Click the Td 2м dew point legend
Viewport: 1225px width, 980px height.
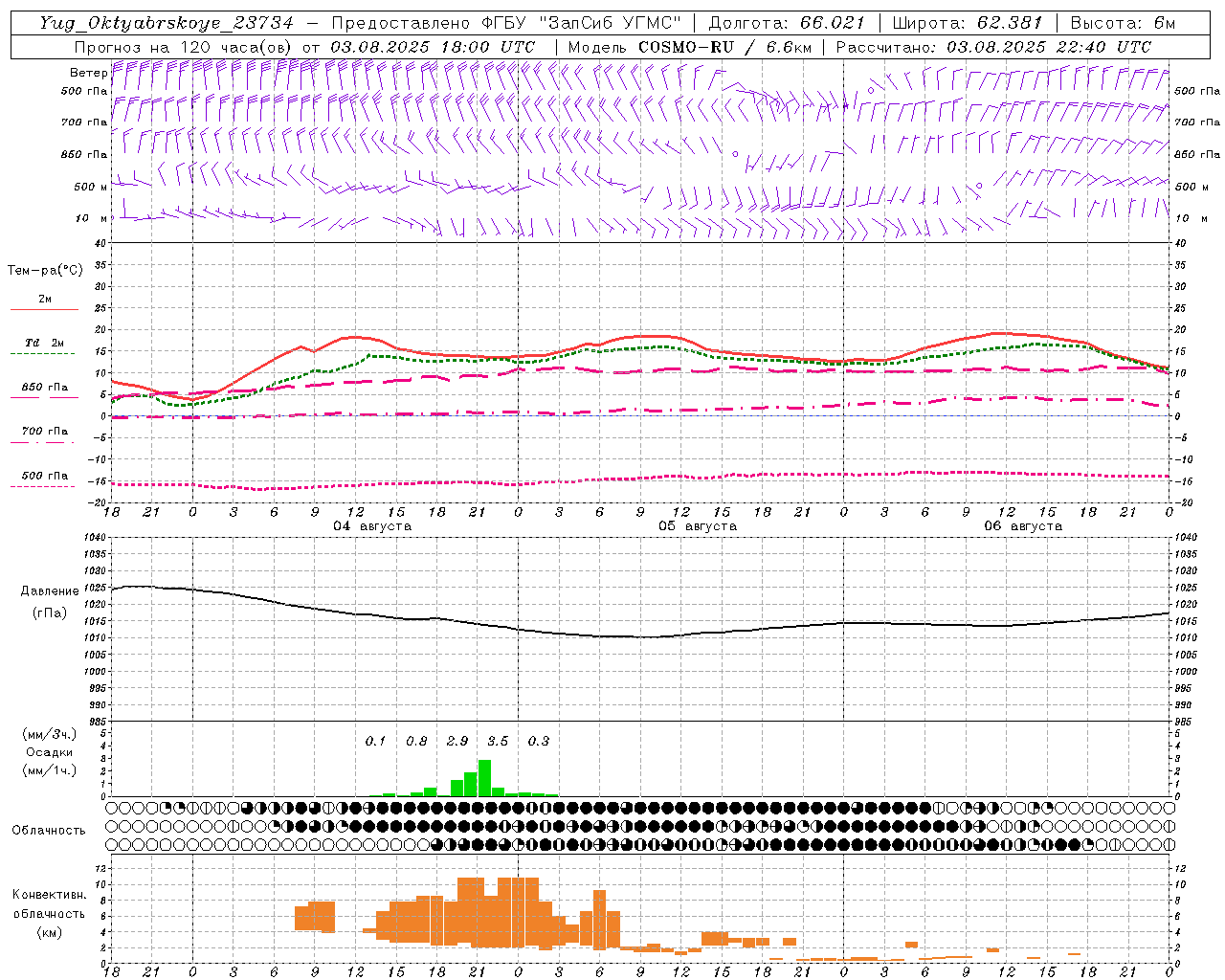click(44, 348)
